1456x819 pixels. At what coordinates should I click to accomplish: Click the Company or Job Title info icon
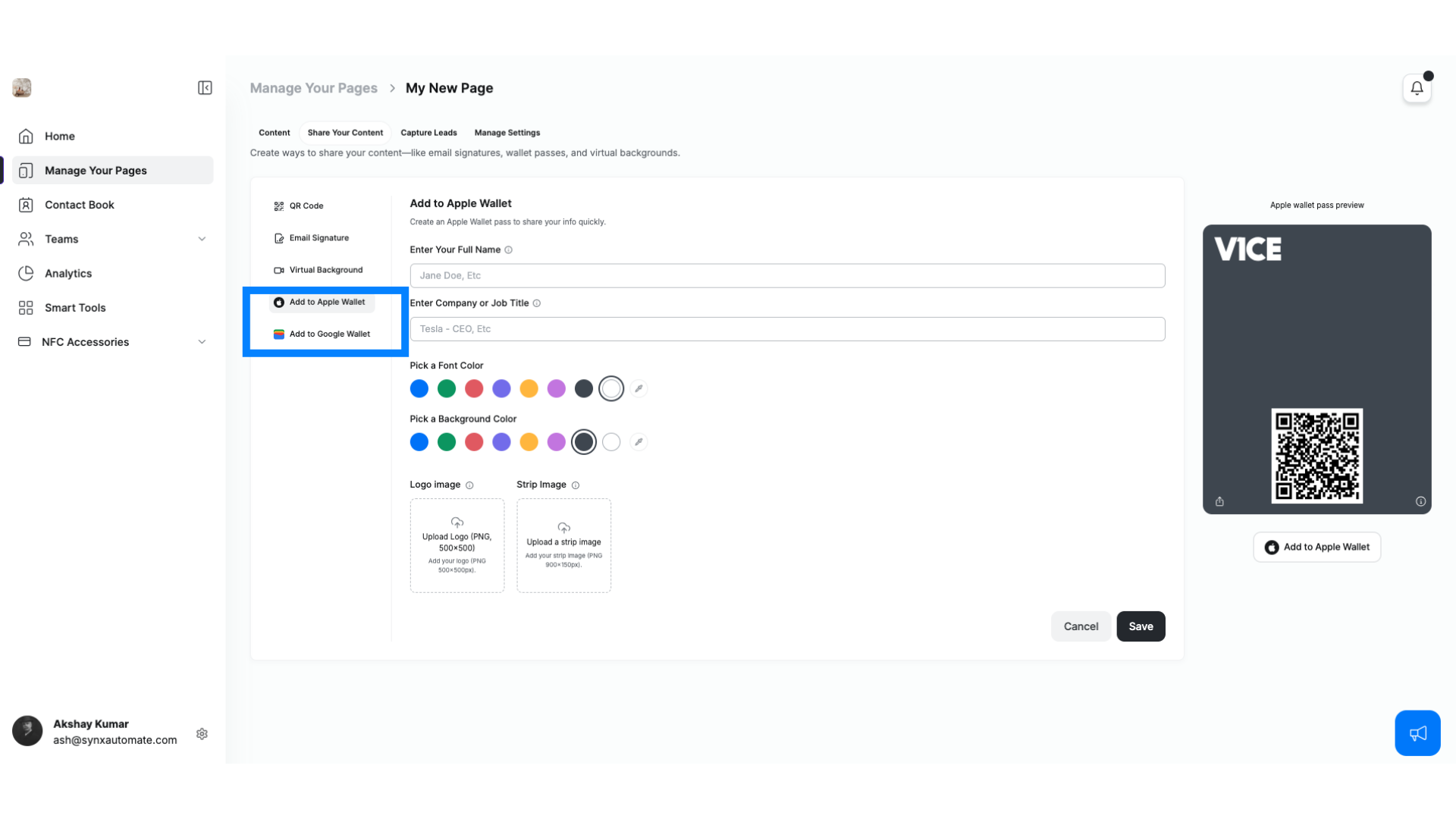click(x=537, y=303)
